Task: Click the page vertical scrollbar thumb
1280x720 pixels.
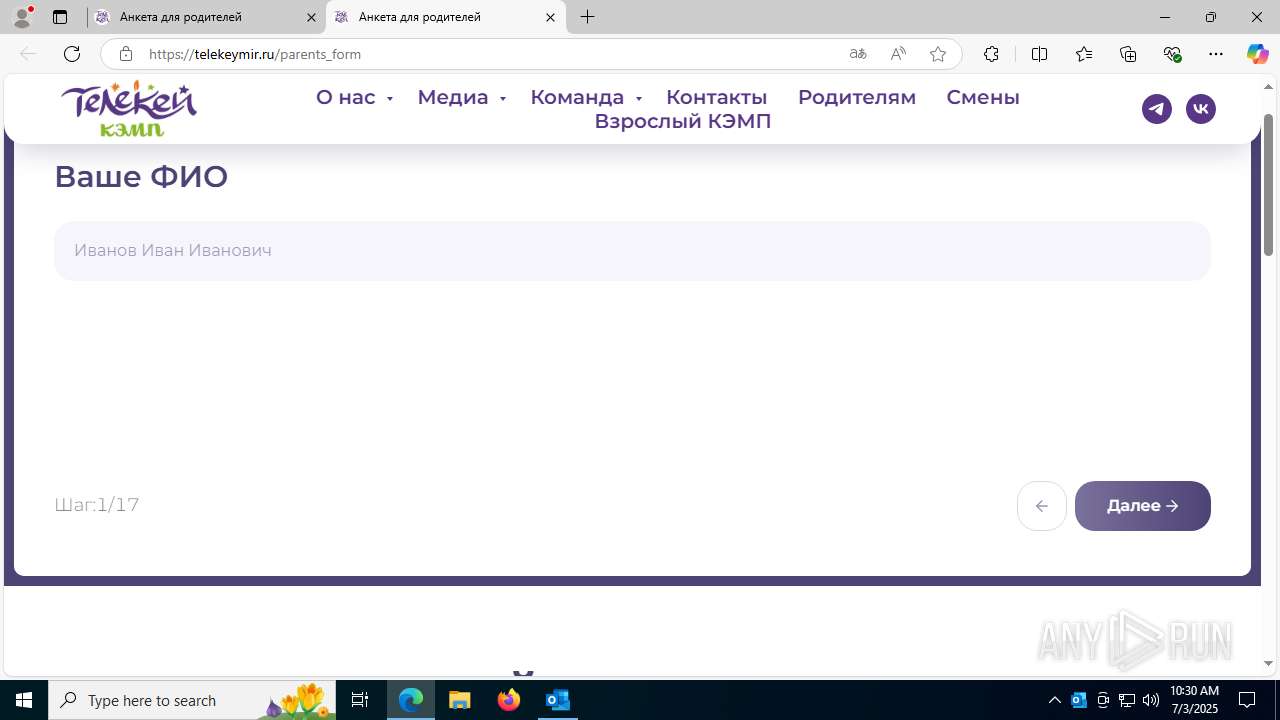Action: tap(1269, 185)
